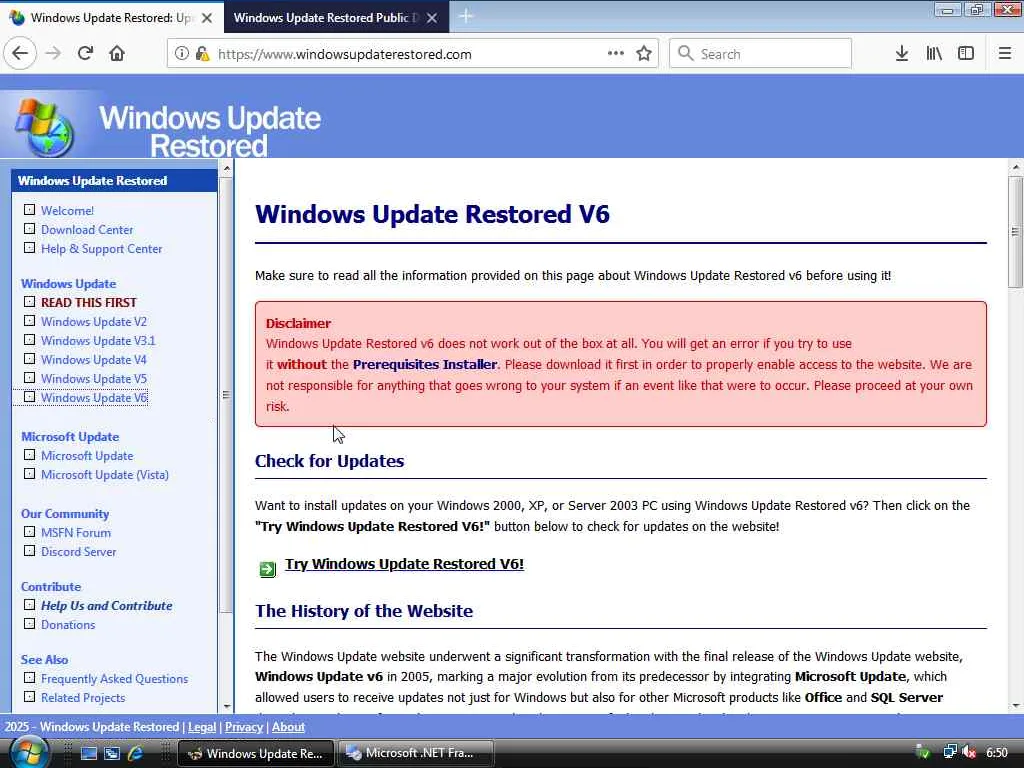Open Microsoft .NET Framework taskbar button

tap(415, 753)
